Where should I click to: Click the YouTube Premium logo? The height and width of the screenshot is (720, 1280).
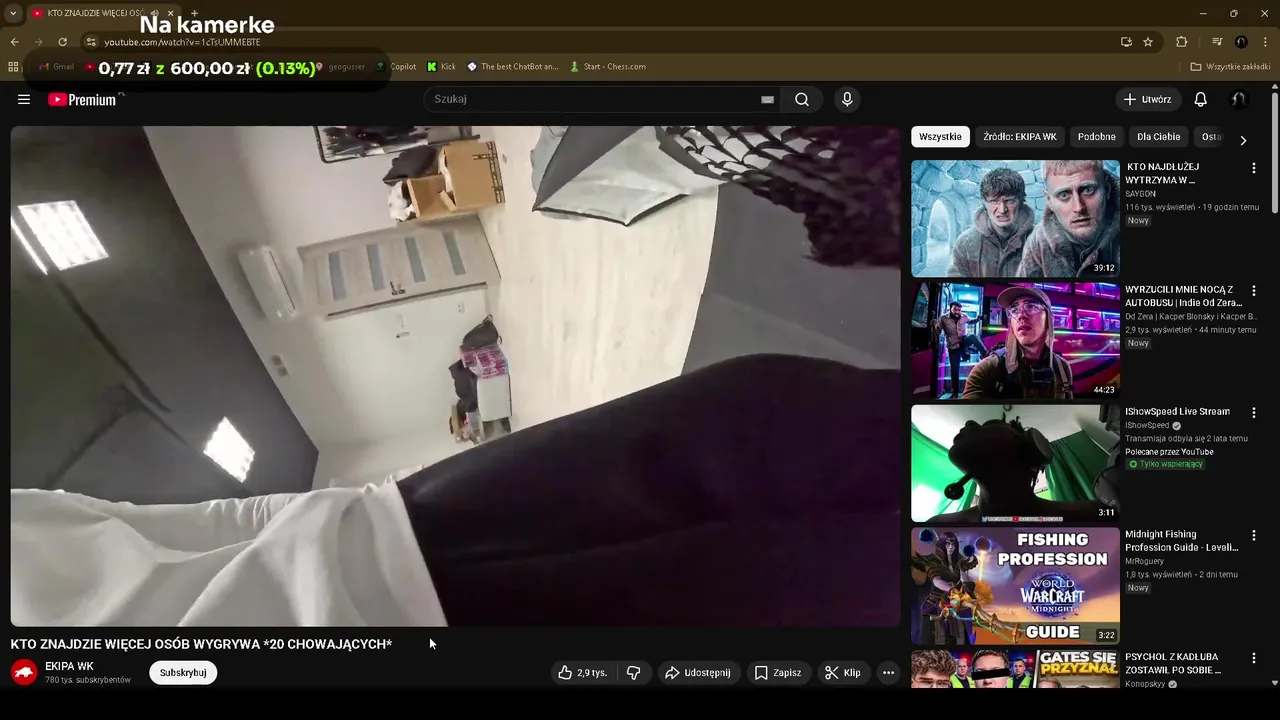point(84,99)
